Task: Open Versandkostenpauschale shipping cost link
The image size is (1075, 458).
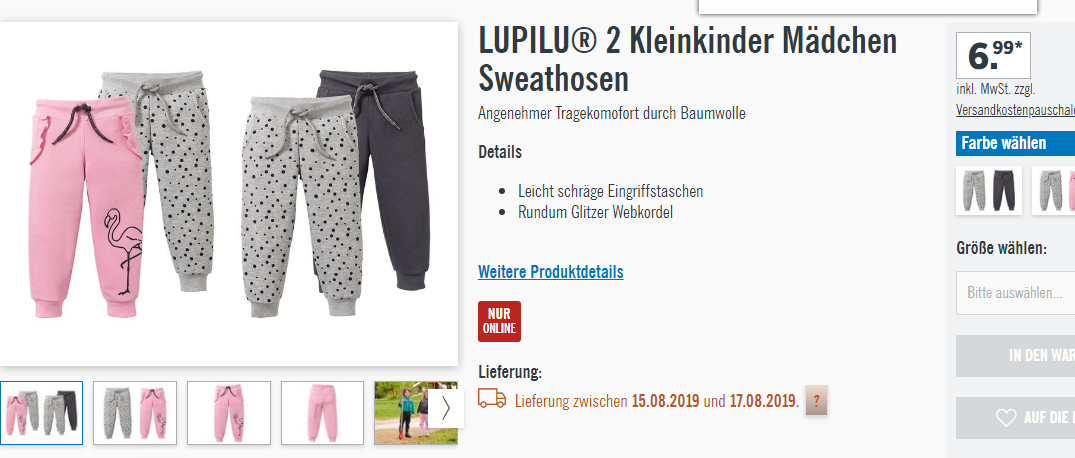Action: pyautogui.click(x=1015, y=110)
